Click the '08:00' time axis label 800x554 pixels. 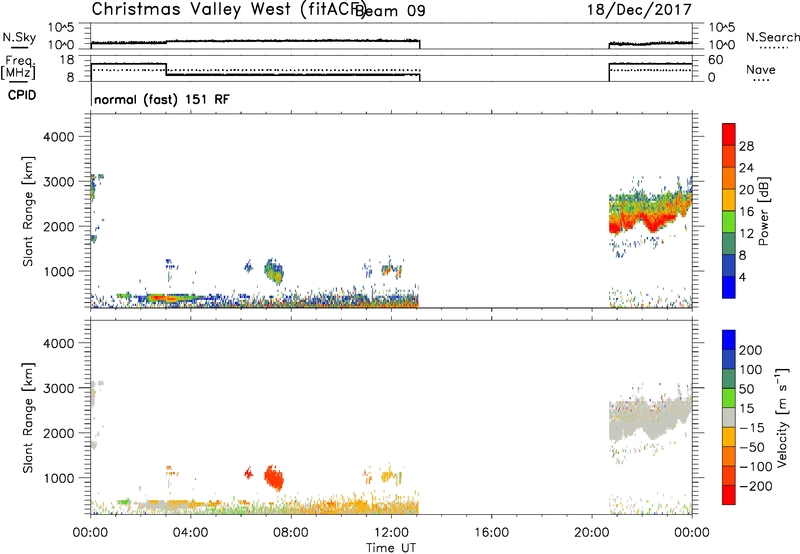click(291, 533)
